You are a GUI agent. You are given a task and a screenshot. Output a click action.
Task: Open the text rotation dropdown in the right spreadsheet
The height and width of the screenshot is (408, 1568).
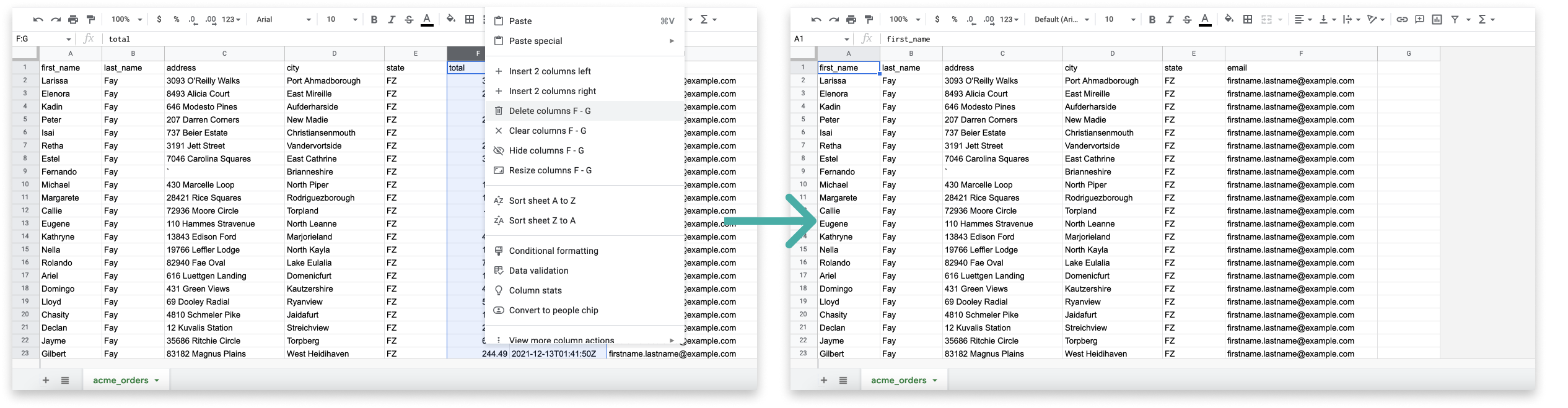coord(1376,20)
